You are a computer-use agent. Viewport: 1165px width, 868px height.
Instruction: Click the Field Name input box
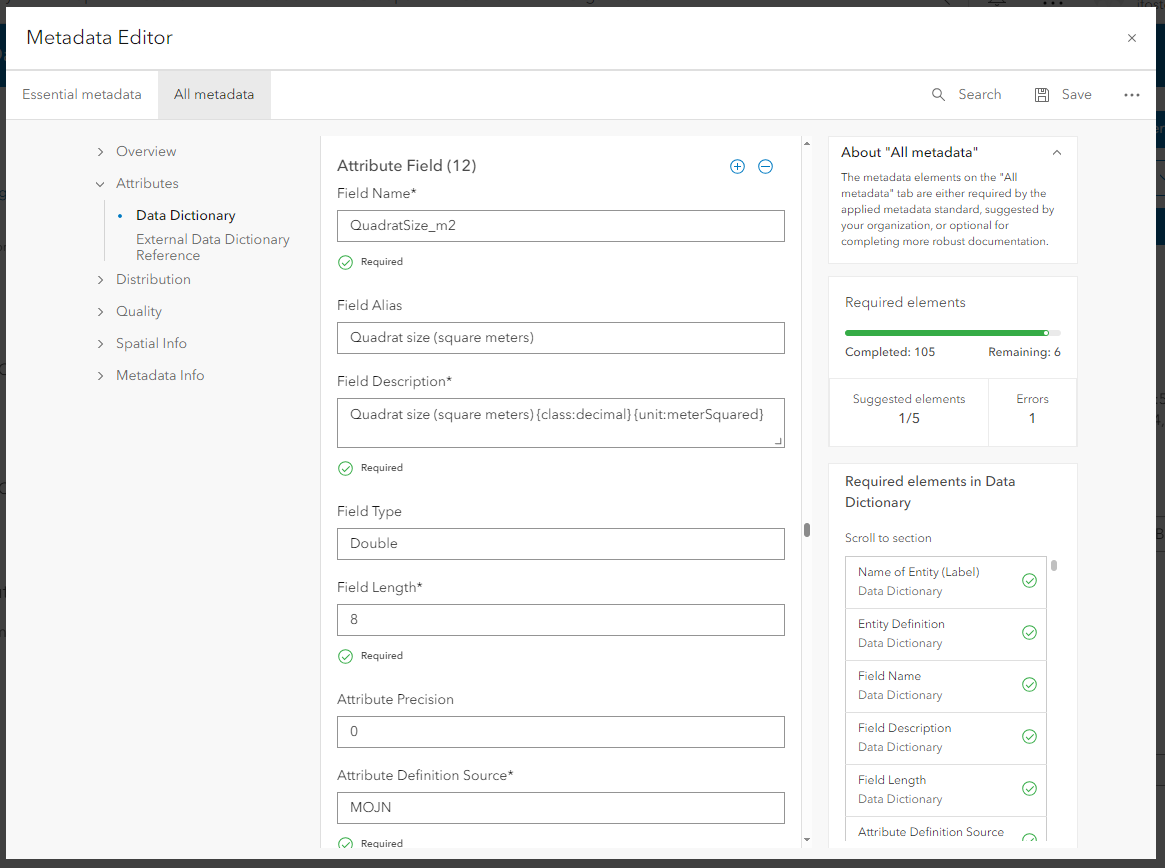pyautogui.click(x=561, y=226)
